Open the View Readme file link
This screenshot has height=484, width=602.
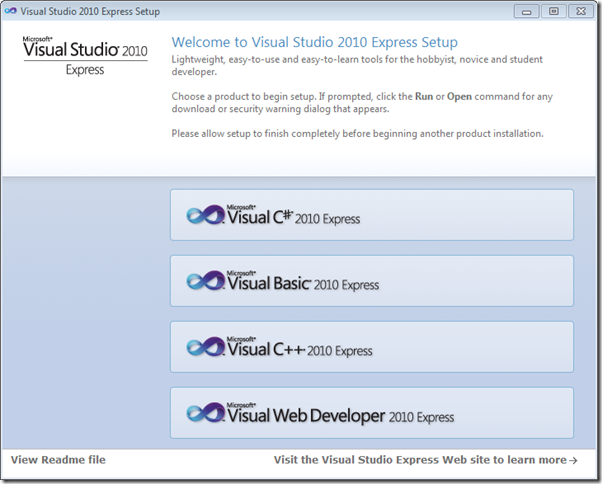click(x=58, y=460)
